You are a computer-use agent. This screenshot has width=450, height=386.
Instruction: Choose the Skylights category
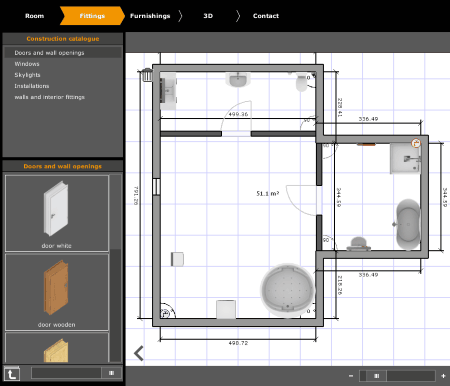click(27, 75)
